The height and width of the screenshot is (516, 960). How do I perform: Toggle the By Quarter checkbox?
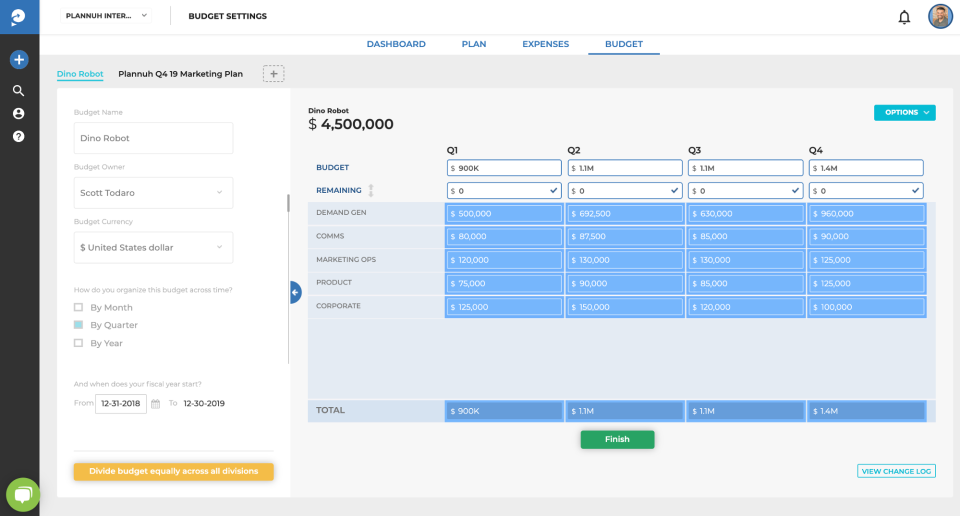point(78,325)
